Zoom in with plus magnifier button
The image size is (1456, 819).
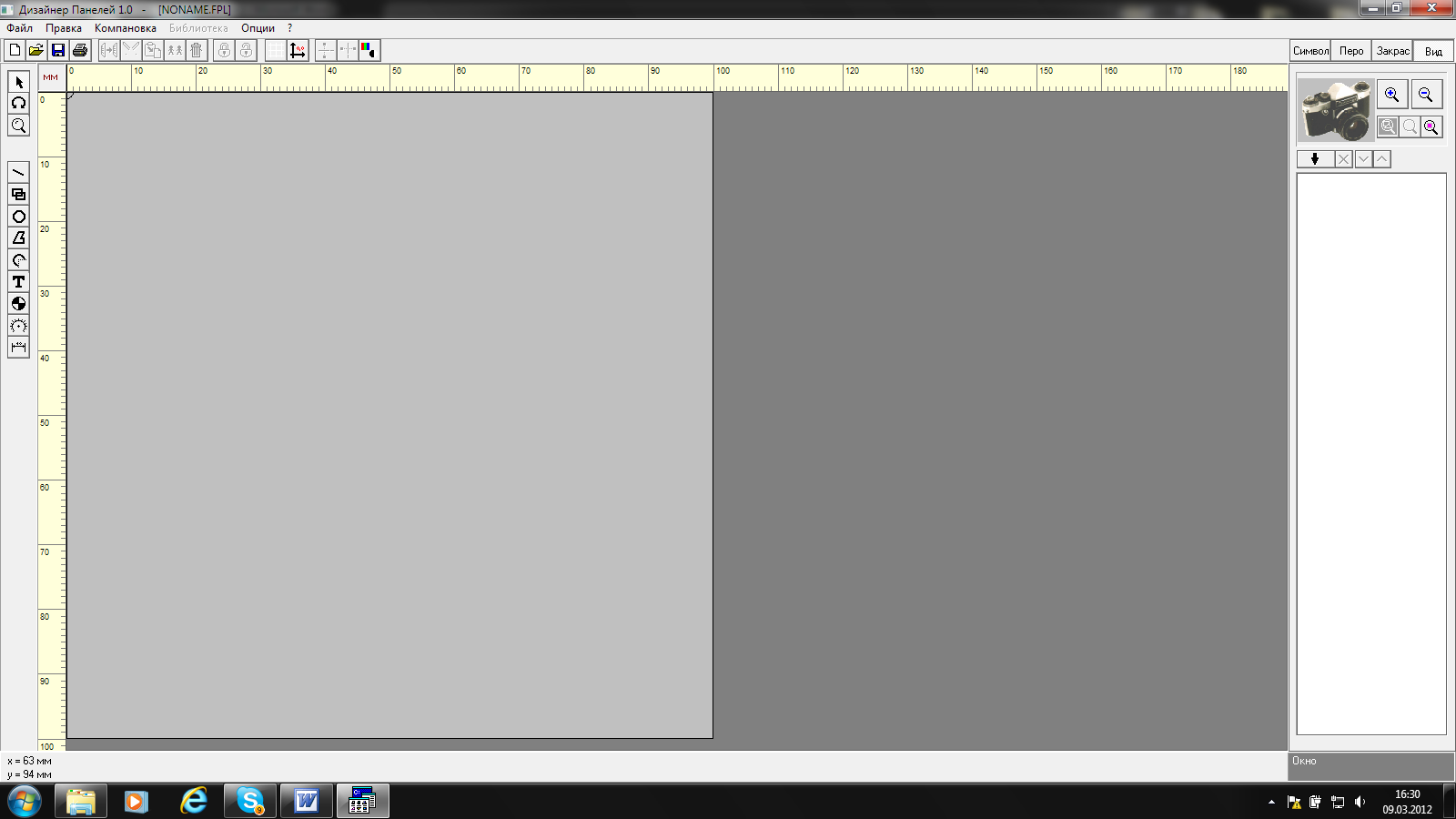pyautogui.click(x=1392, y=95)
